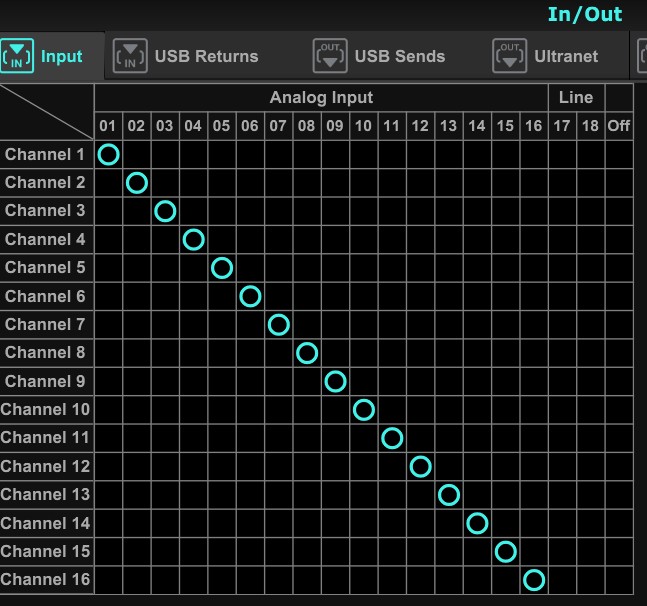
Task: Click the In/Out panel title
Action: point(585,14)
